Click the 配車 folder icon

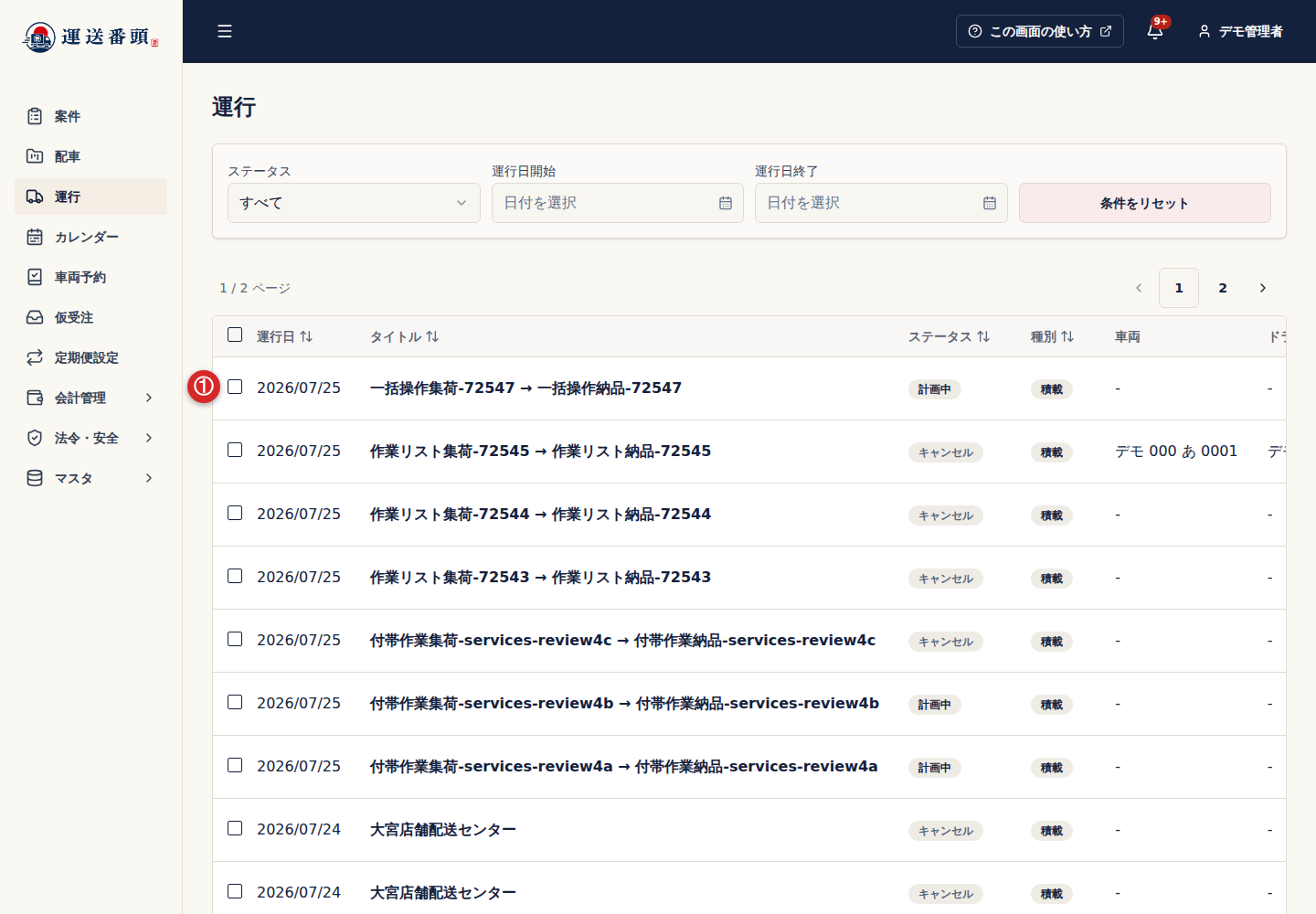click(35, 156)
